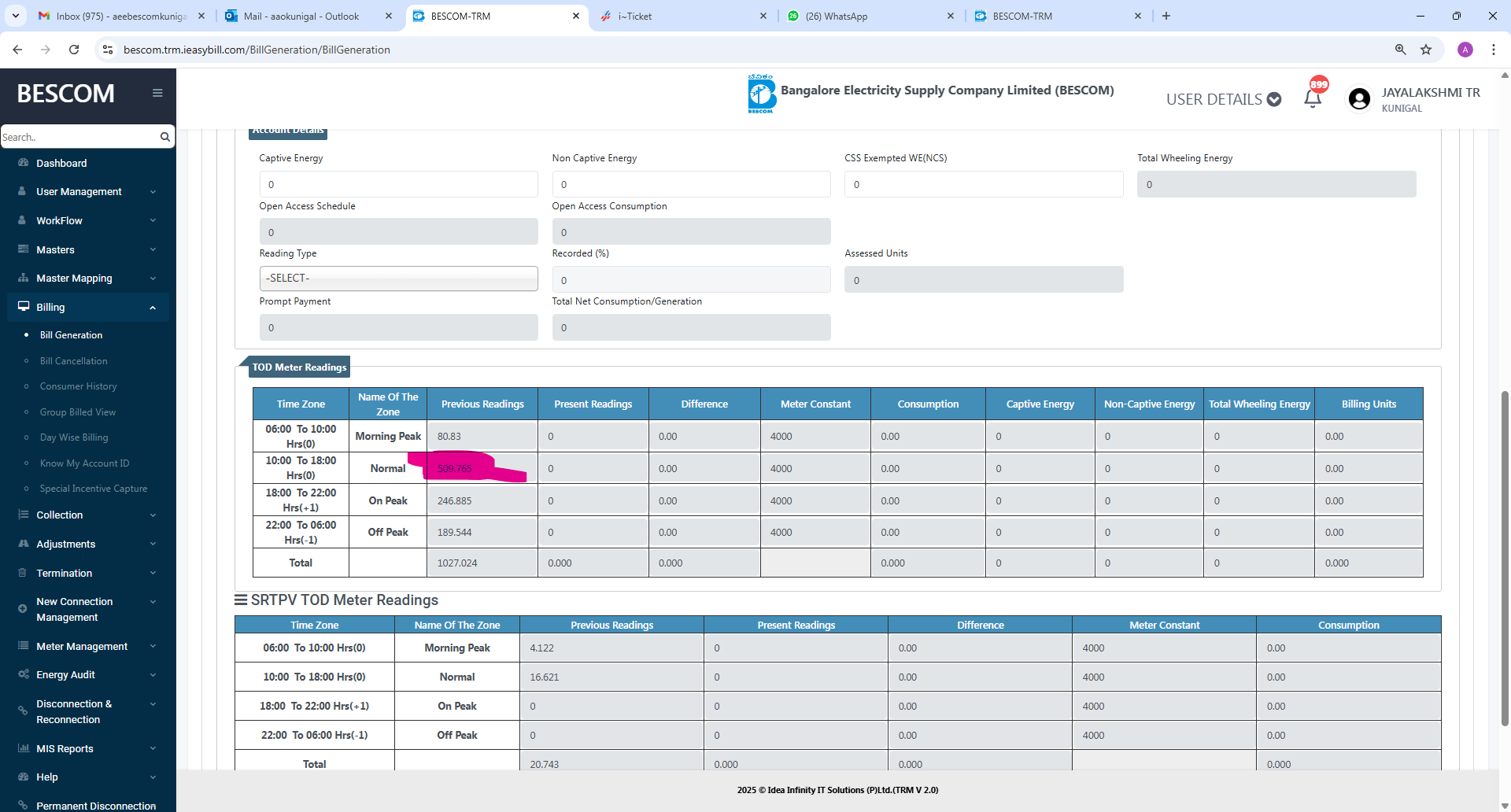Click the notification bell icon
The image size is (1511, 812).
point(1312,99)
